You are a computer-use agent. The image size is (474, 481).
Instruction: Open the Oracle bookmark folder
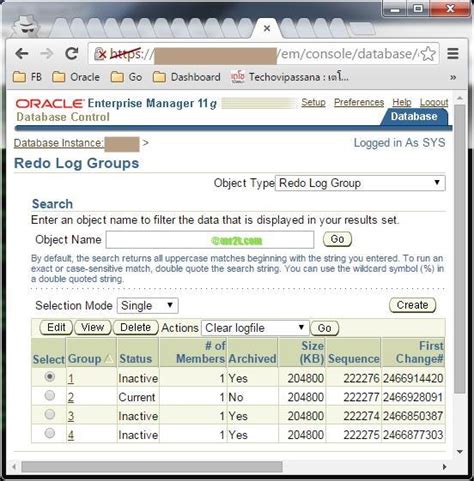[x=76, y=77]
